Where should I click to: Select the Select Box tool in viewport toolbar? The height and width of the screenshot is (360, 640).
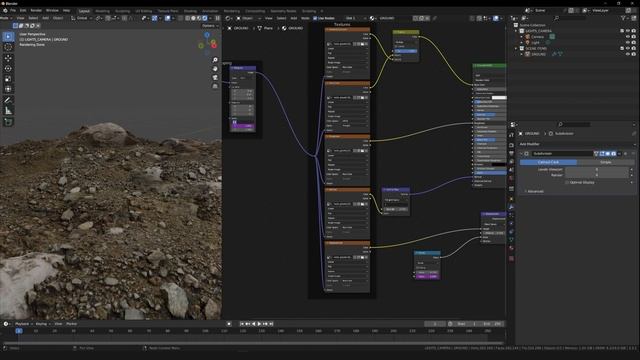[x=8, y=37]
